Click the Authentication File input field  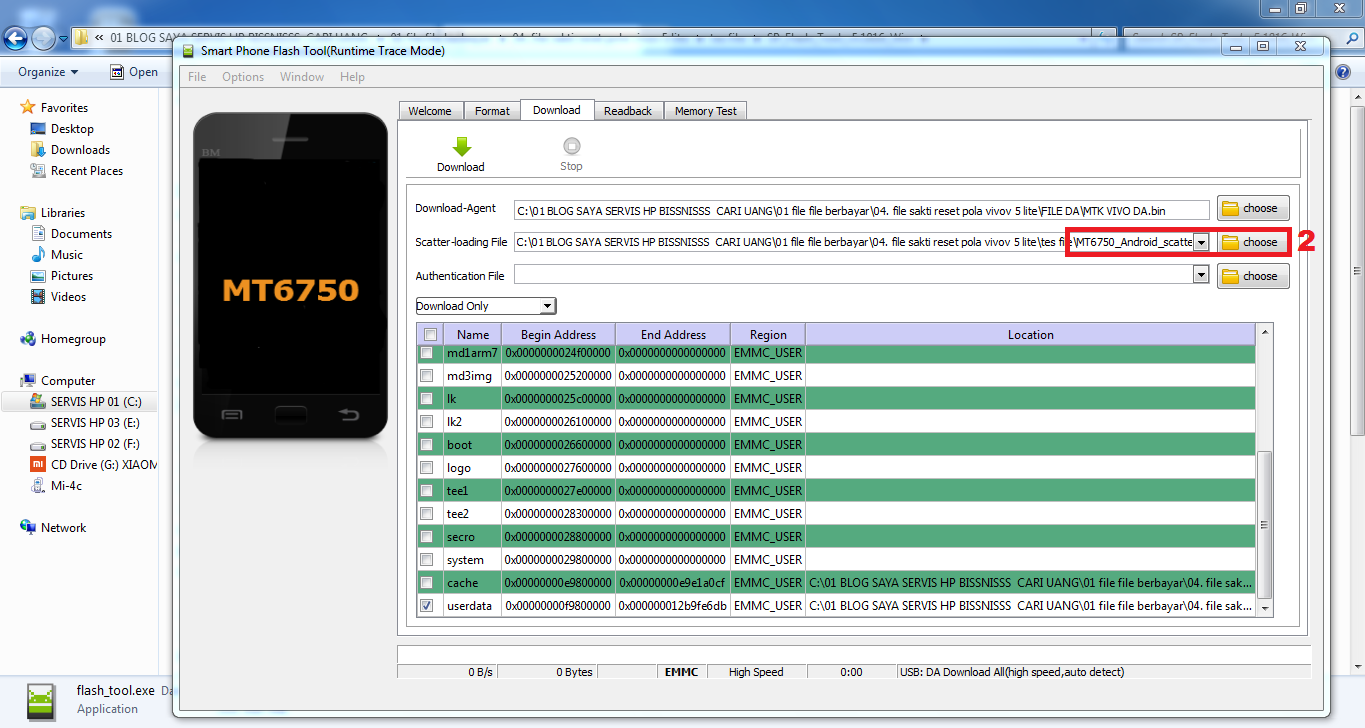854,275
